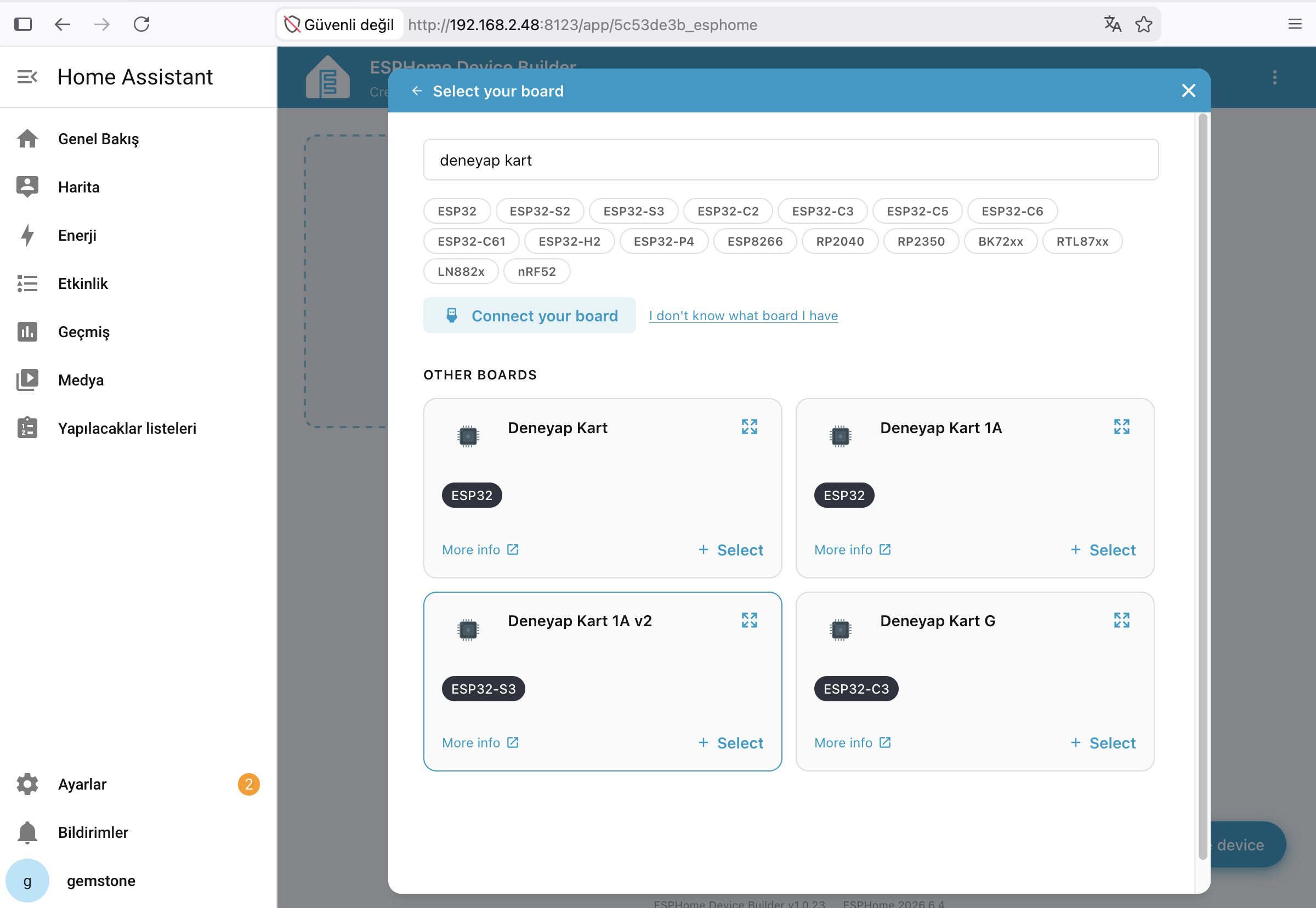Toggle the ESP32 filter chip
The width and height of the screenshot is (1316, 908).
457,211
